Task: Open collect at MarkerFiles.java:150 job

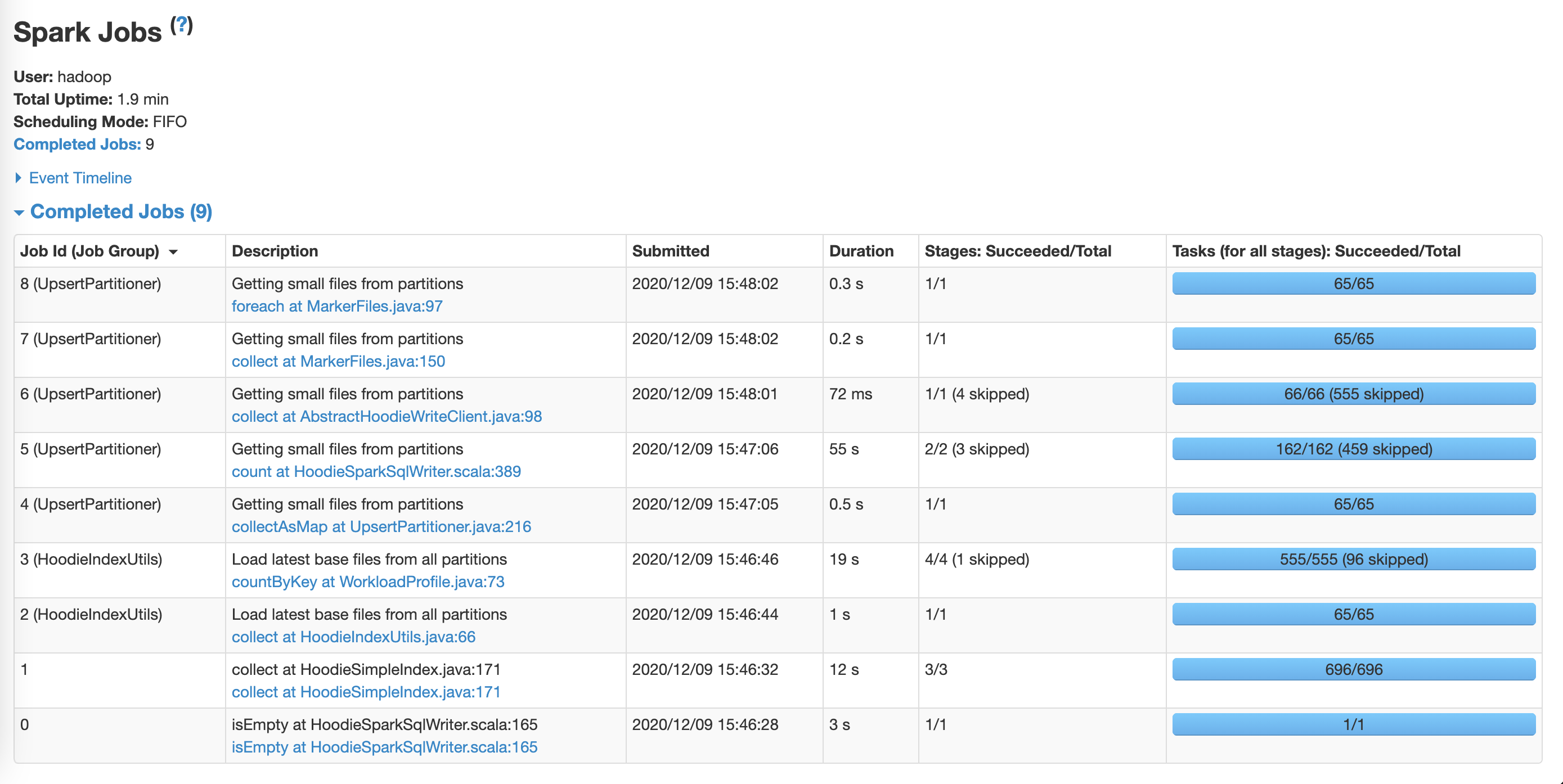Action: coord(338,362)
